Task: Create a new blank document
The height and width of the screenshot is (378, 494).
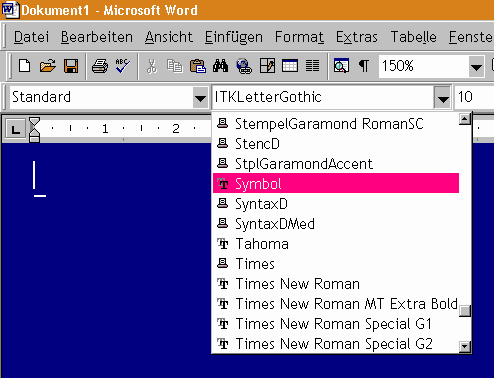Action: pyautogui.click(x=24, y=66)
